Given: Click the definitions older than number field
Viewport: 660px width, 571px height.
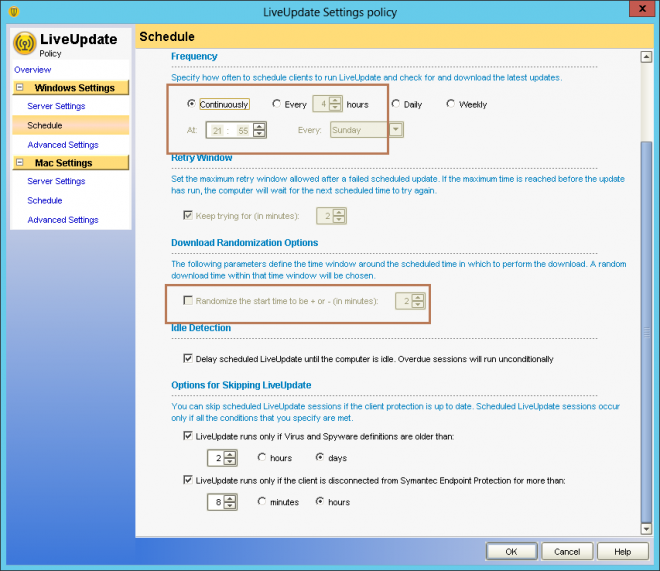Looking at the screenshot, I should [216, 458].
